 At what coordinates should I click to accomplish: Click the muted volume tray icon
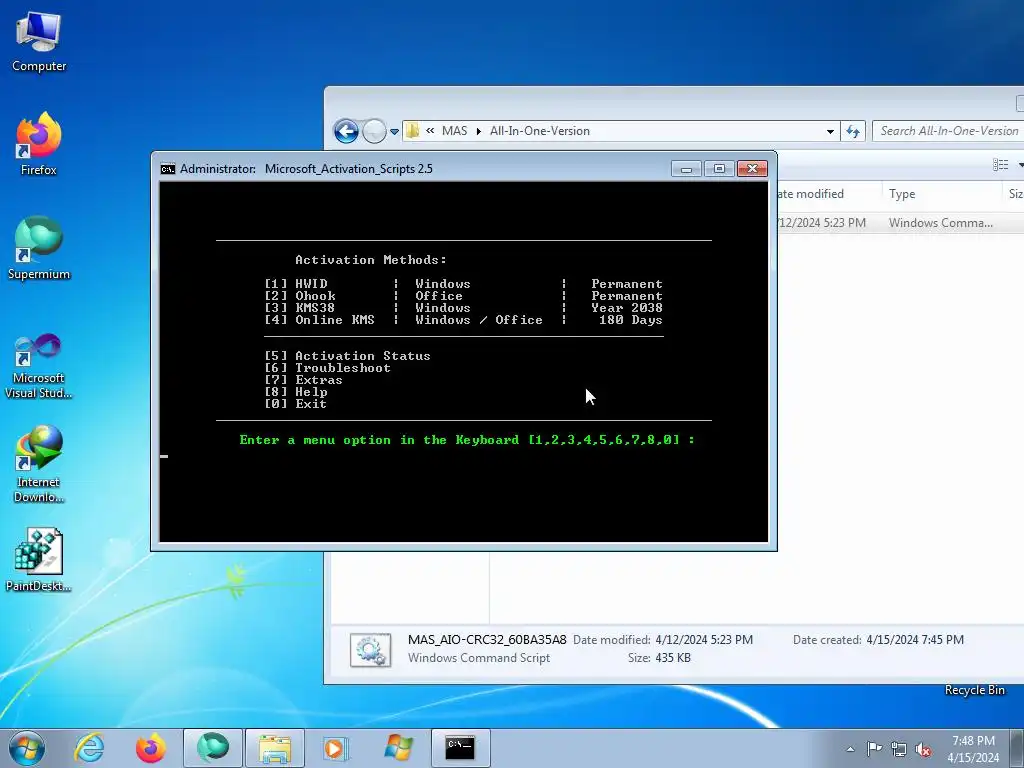(x=923, y=749)
